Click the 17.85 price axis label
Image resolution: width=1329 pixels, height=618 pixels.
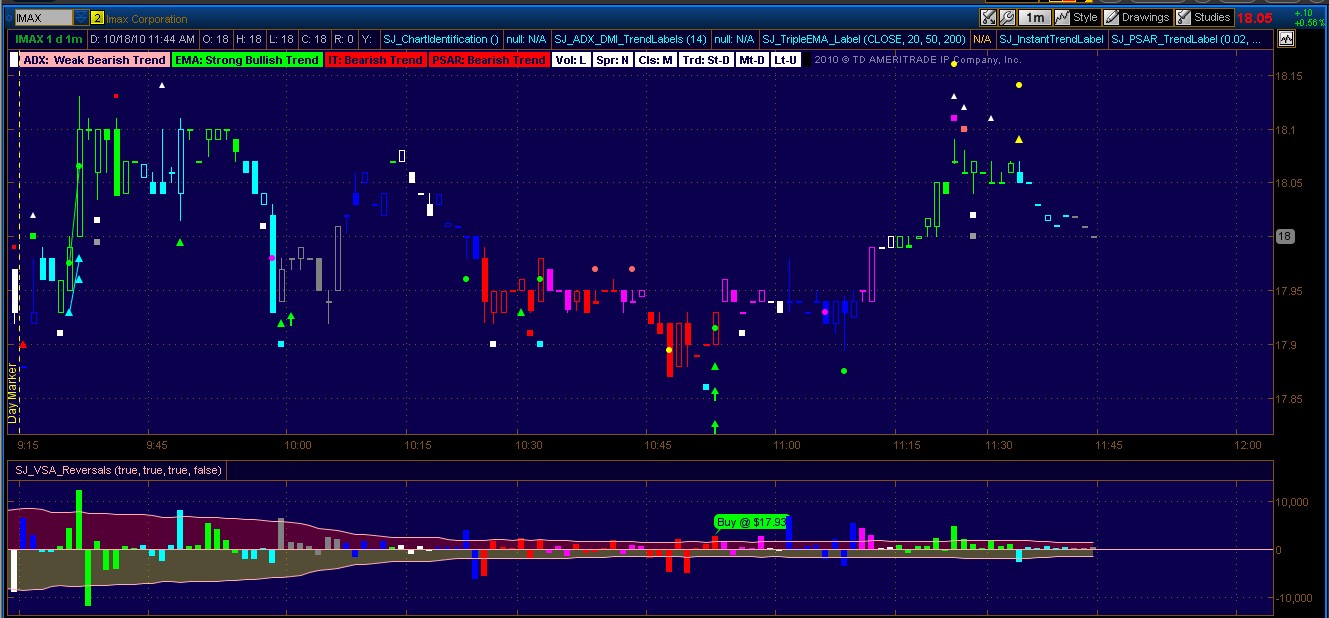pyautogui.click(x=1291, y=398)
